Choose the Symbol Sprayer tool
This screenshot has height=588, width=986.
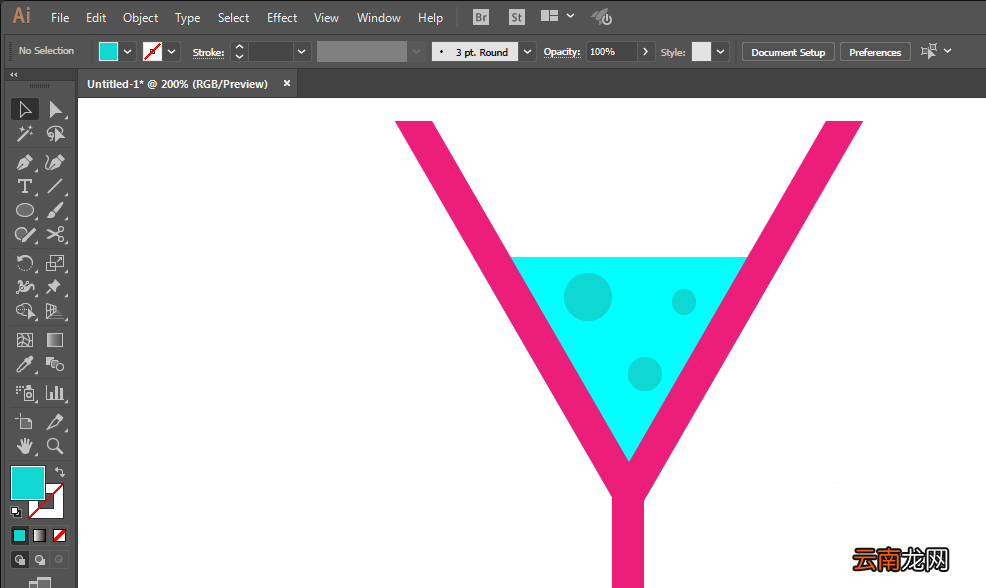(25, 393)
